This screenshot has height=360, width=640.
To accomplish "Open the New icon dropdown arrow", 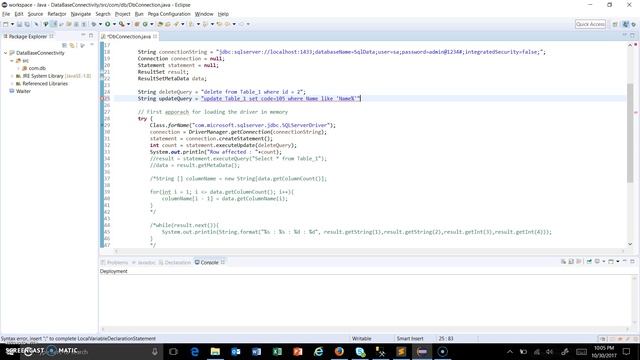I will 13,24.
